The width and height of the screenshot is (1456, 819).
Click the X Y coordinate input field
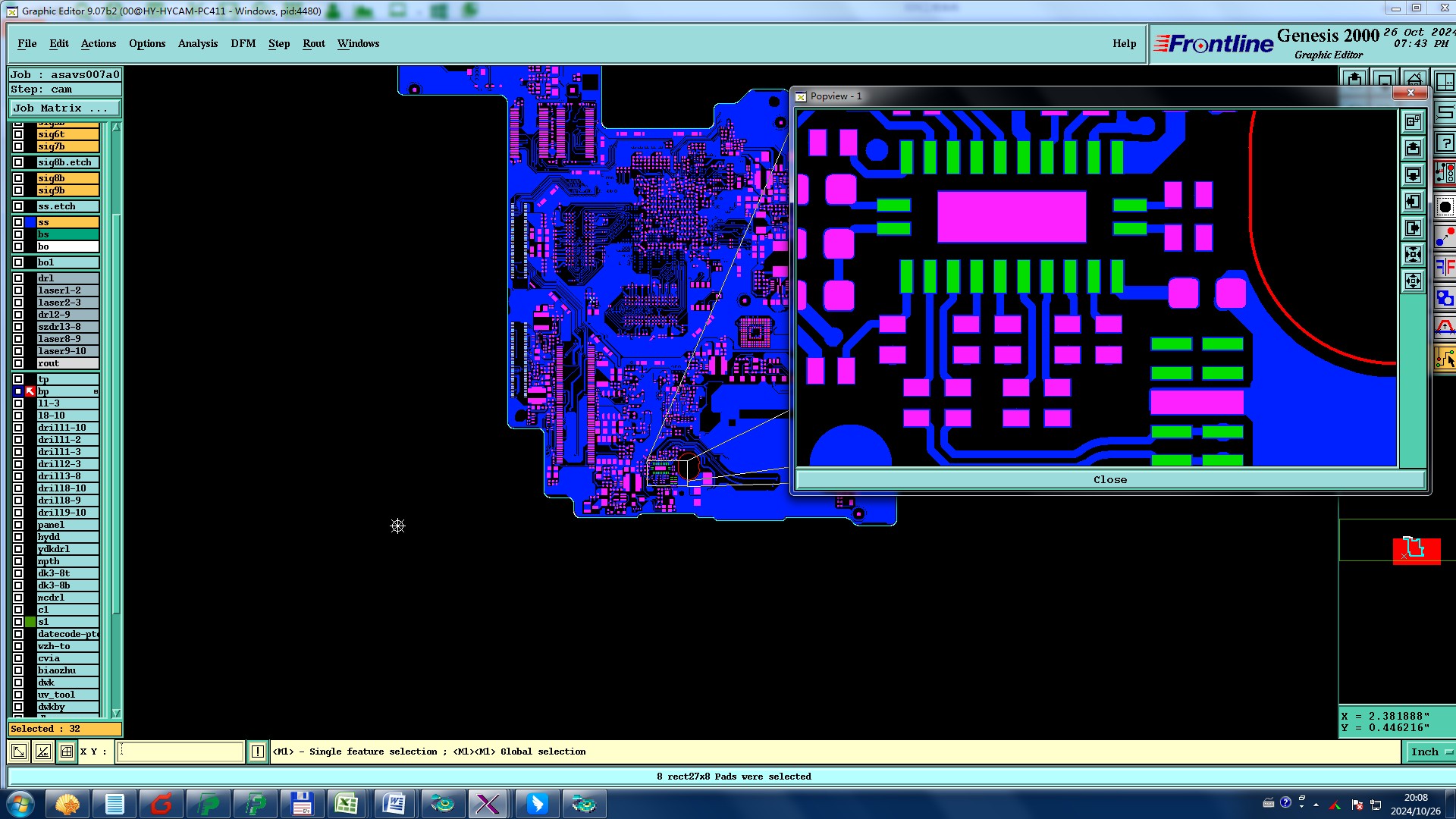coord(180,752)
